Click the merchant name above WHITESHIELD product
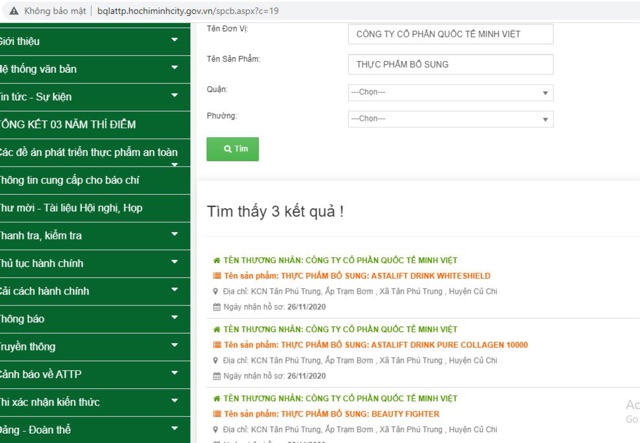The width and height of the screenshot is (640, 443). click(340, 260)
